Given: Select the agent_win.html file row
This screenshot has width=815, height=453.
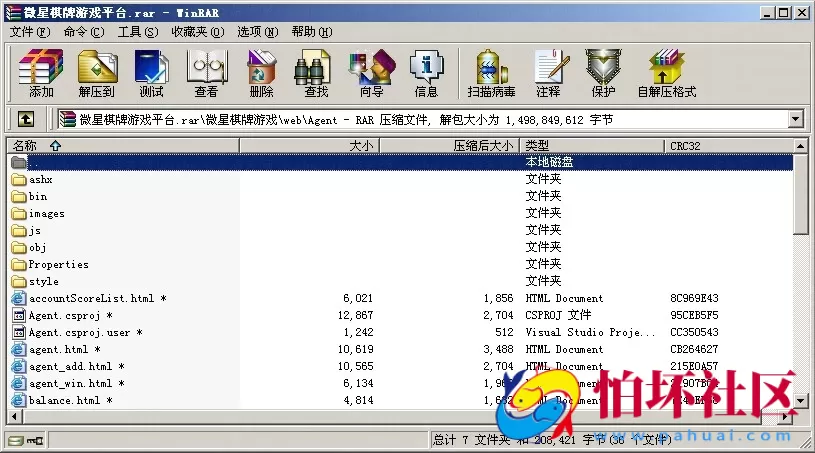Looking at the screenshot, I should (400, 383).
